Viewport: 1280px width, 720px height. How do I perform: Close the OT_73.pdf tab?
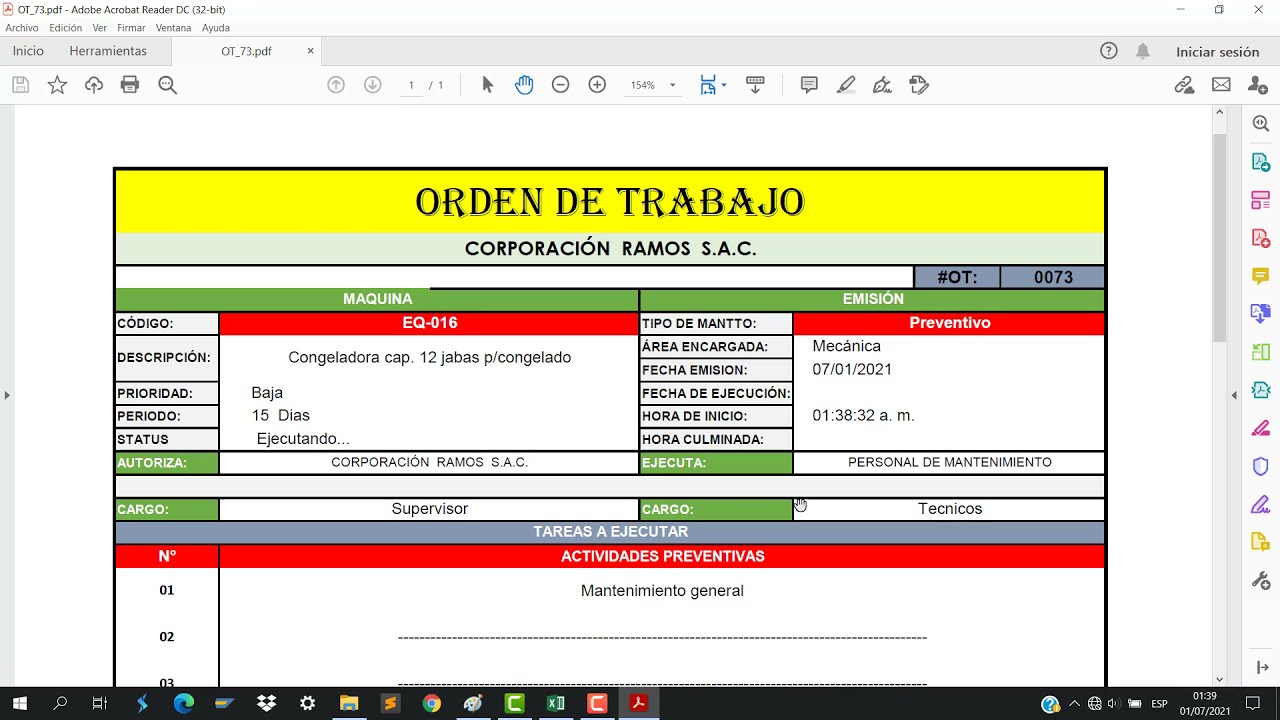tap(310, 51)
